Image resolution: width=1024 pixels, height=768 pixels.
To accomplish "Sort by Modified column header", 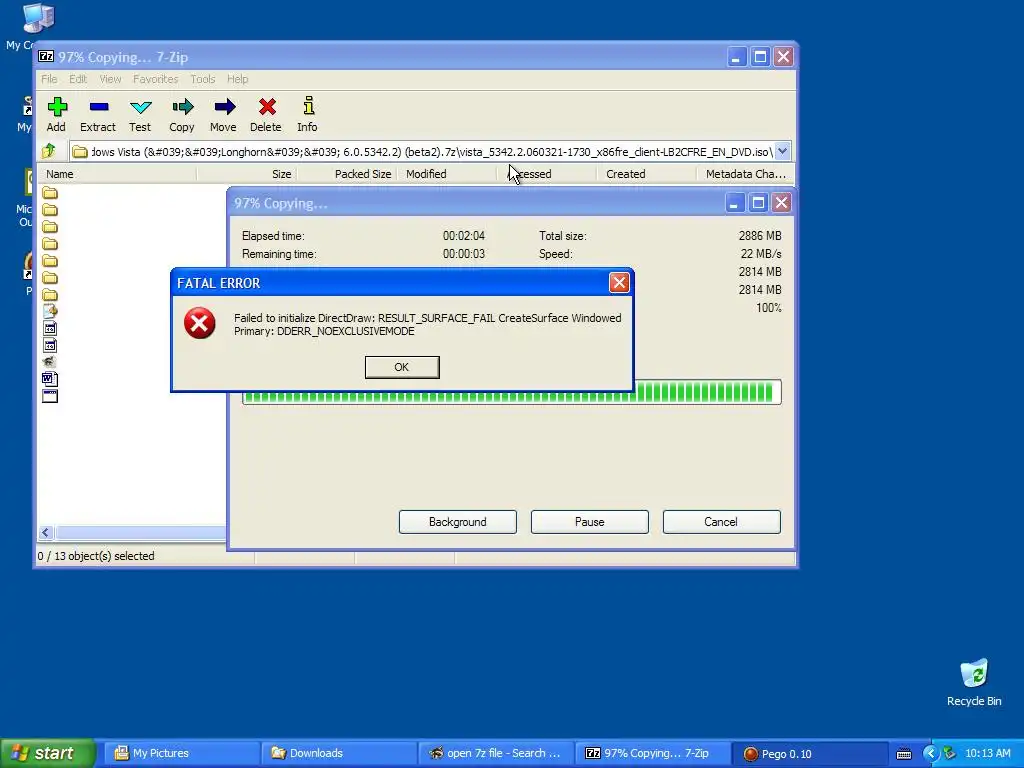I will (x=447, y=174).
